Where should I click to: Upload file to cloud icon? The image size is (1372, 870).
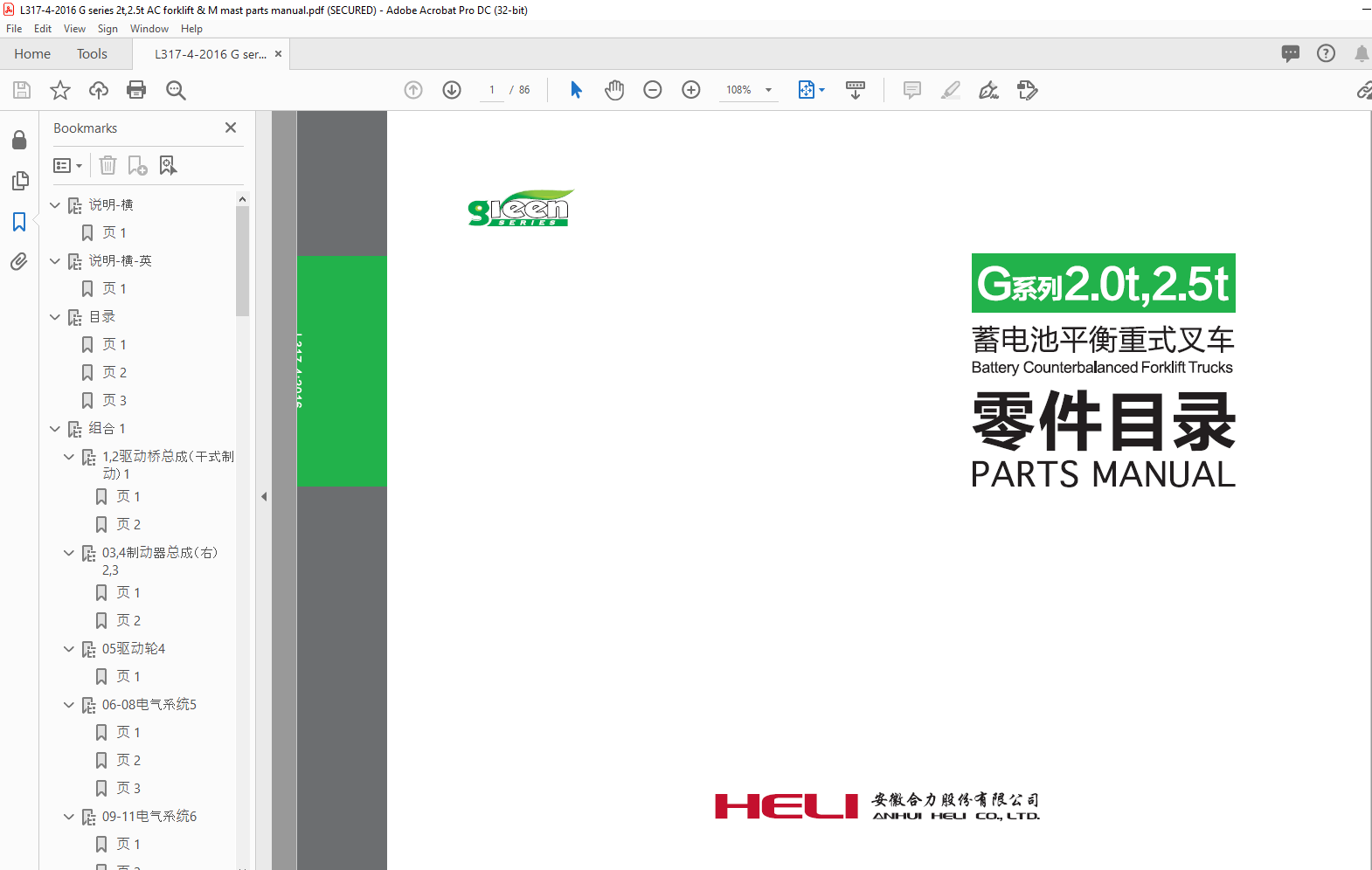tap(99, 90)
